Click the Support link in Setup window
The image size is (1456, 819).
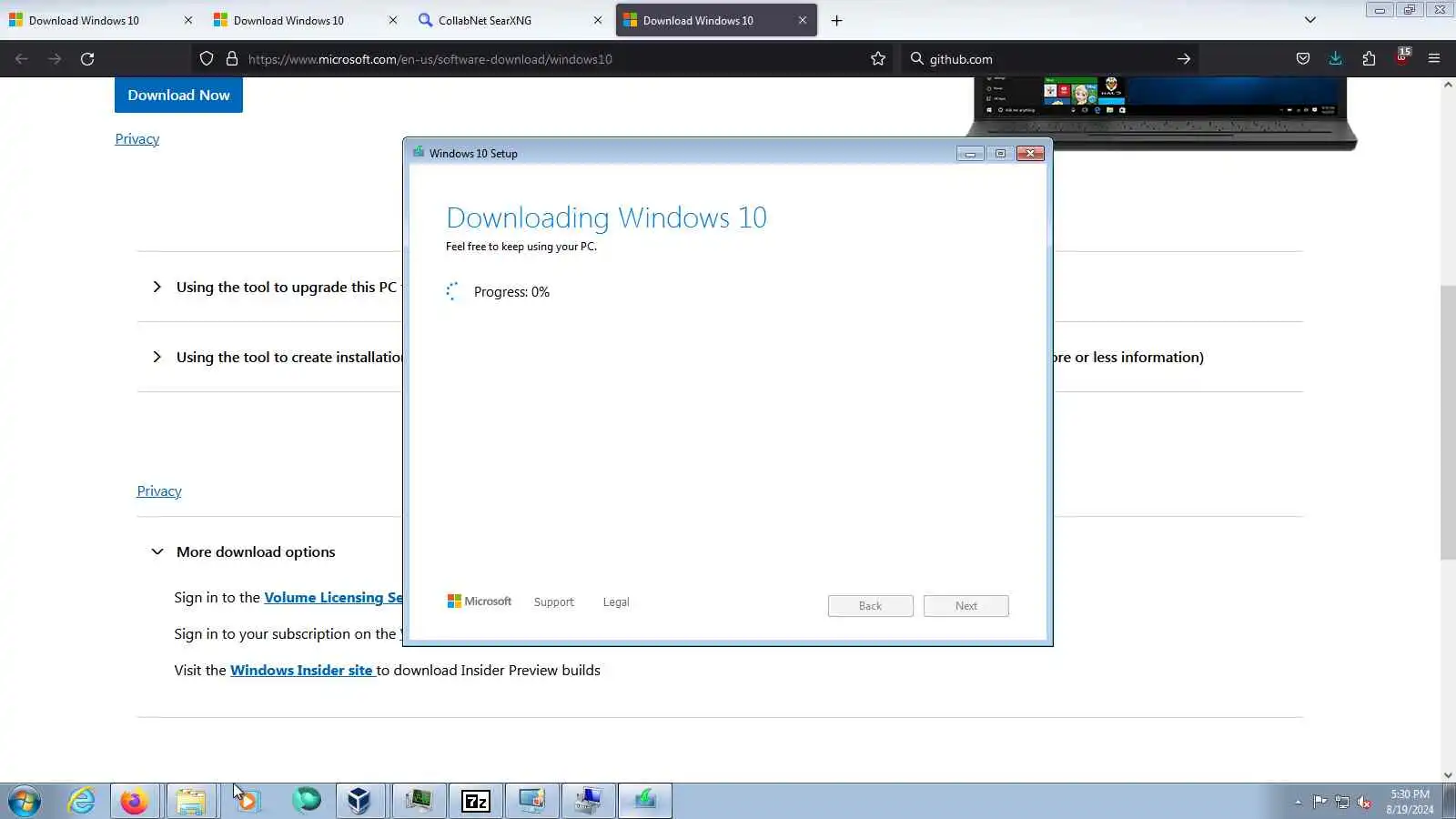point(554,602)
